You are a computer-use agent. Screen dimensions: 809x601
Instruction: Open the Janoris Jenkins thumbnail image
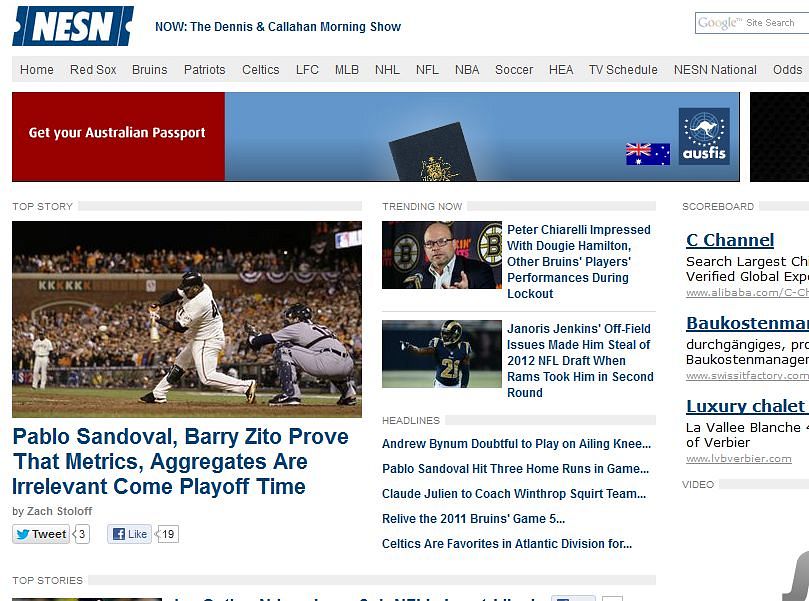[442, 354]
